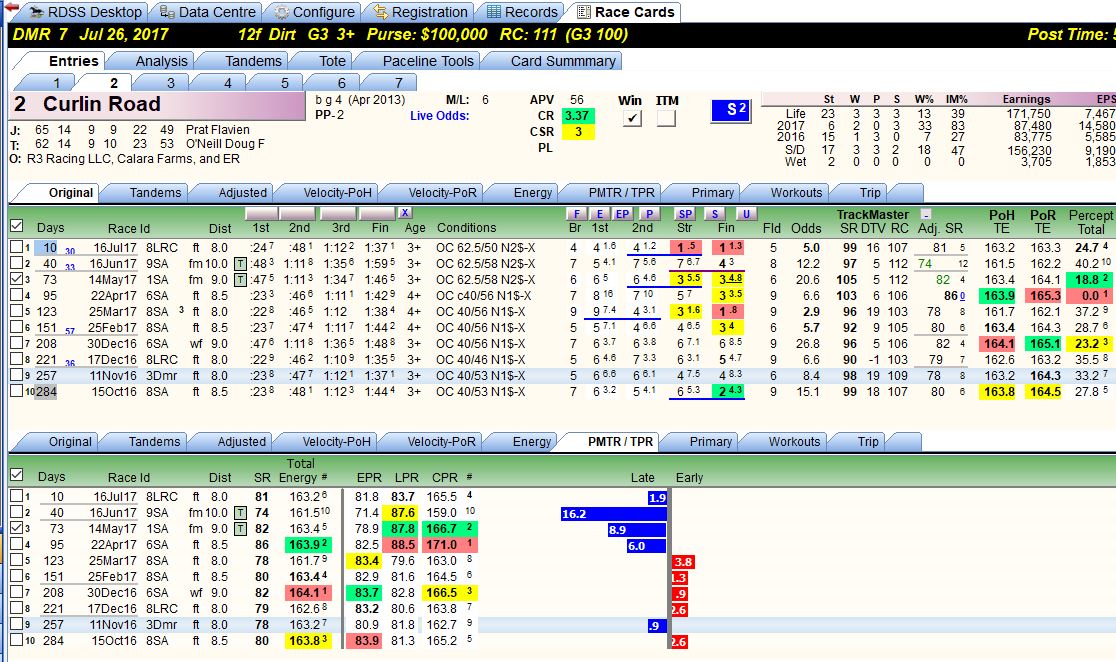
Task: Go to the Registration tab
Action: (420, 12)
